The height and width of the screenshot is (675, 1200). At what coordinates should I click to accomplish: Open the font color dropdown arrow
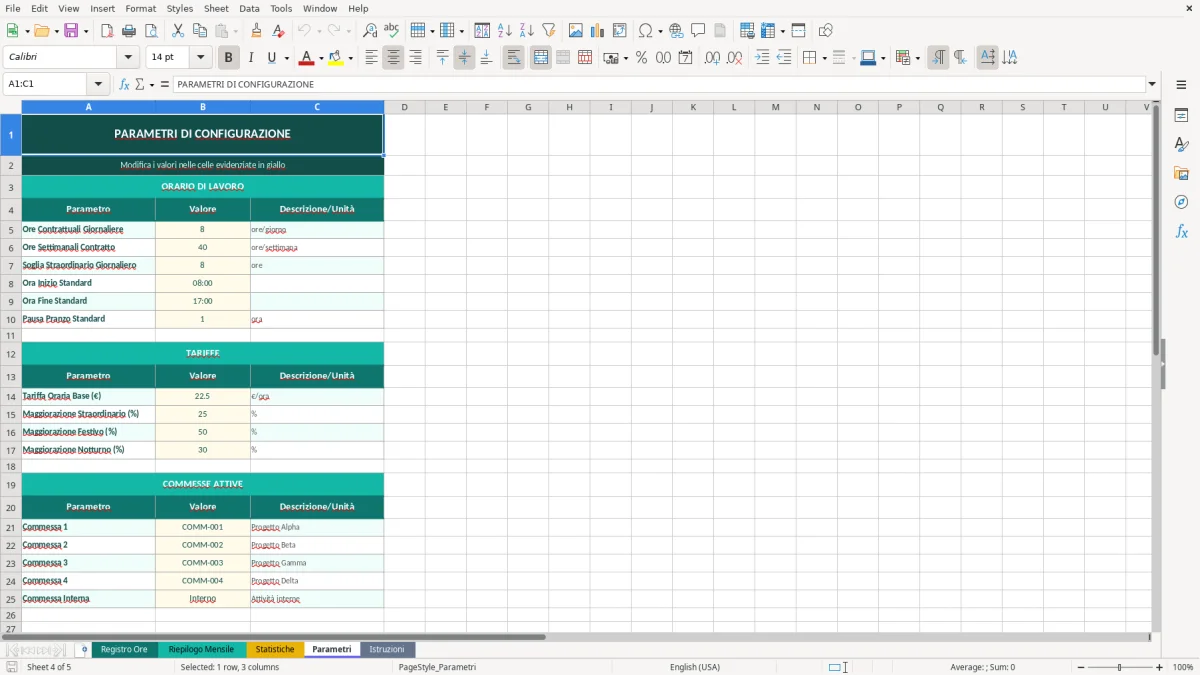321,58
